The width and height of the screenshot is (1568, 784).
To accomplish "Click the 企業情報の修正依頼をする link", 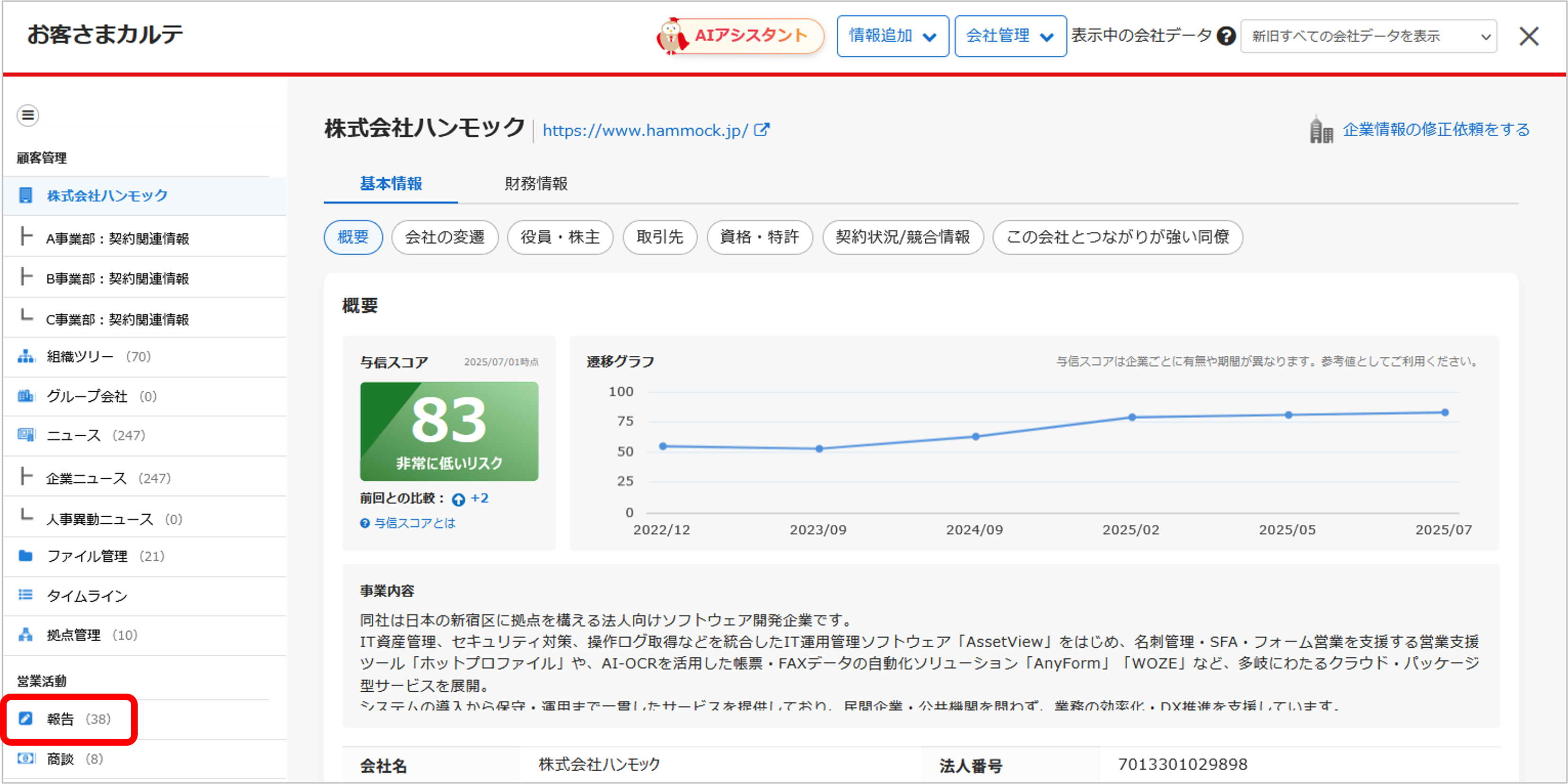I will click(x=1435, y=130).
